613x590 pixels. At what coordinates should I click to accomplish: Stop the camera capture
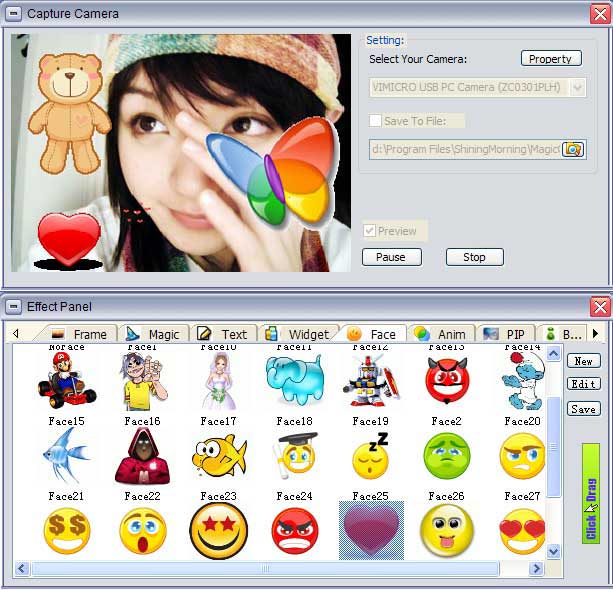tap(475, 257)
